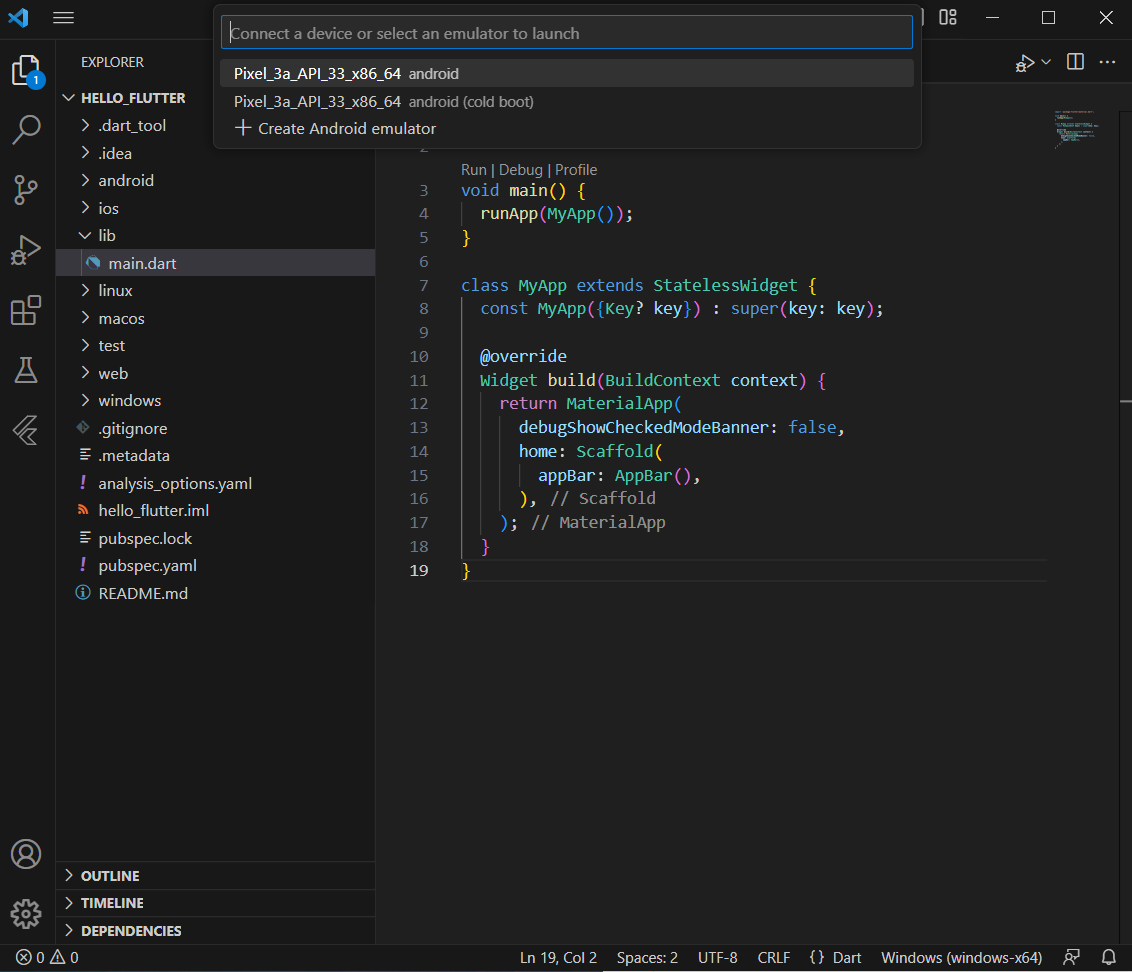Change indentation via Spaces: 2
The height and width of the screenshot is (972, 1132).
(x=647, y=958)
